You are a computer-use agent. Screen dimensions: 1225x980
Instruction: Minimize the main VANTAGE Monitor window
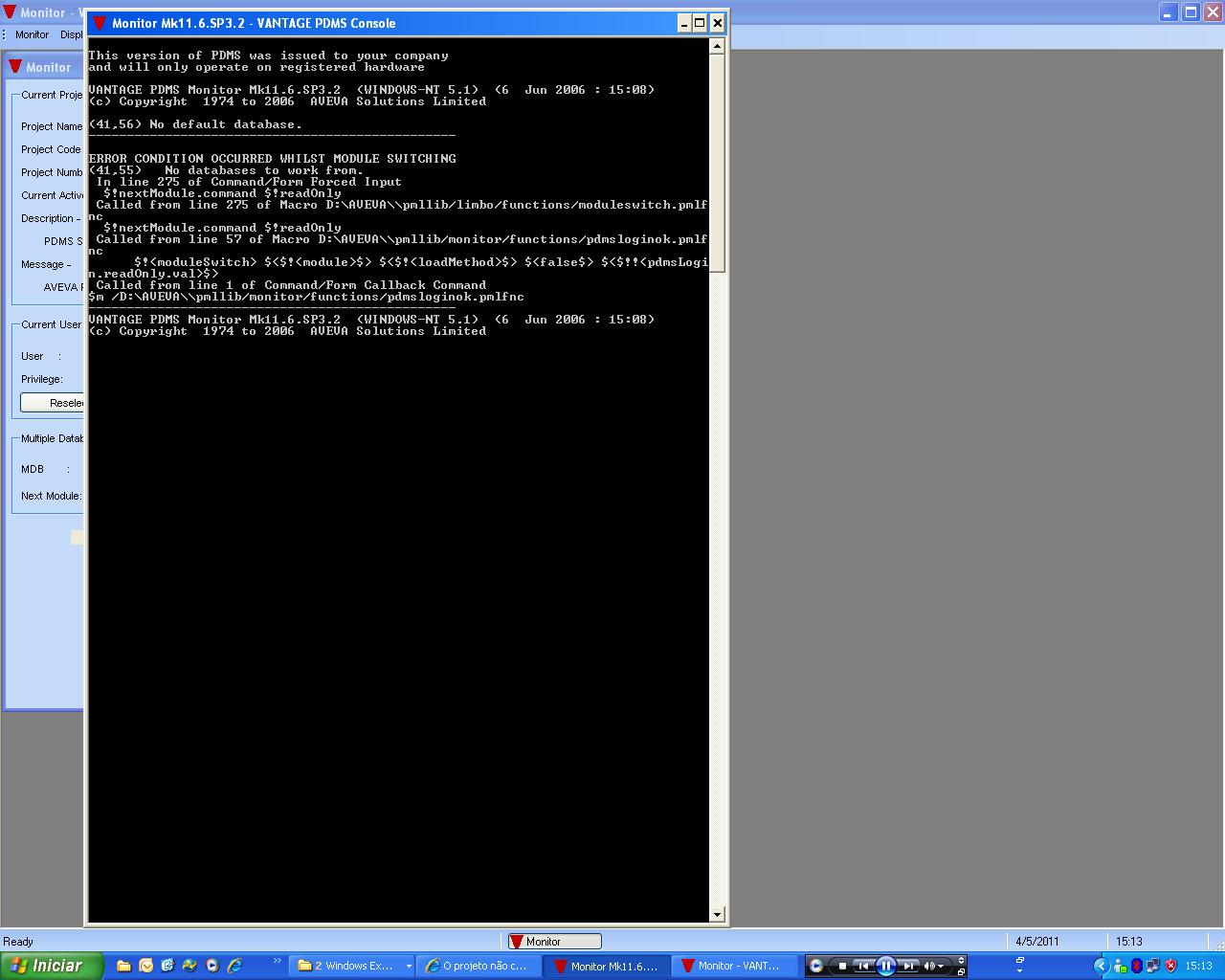pyautogui.click(x=1168, y=11)
